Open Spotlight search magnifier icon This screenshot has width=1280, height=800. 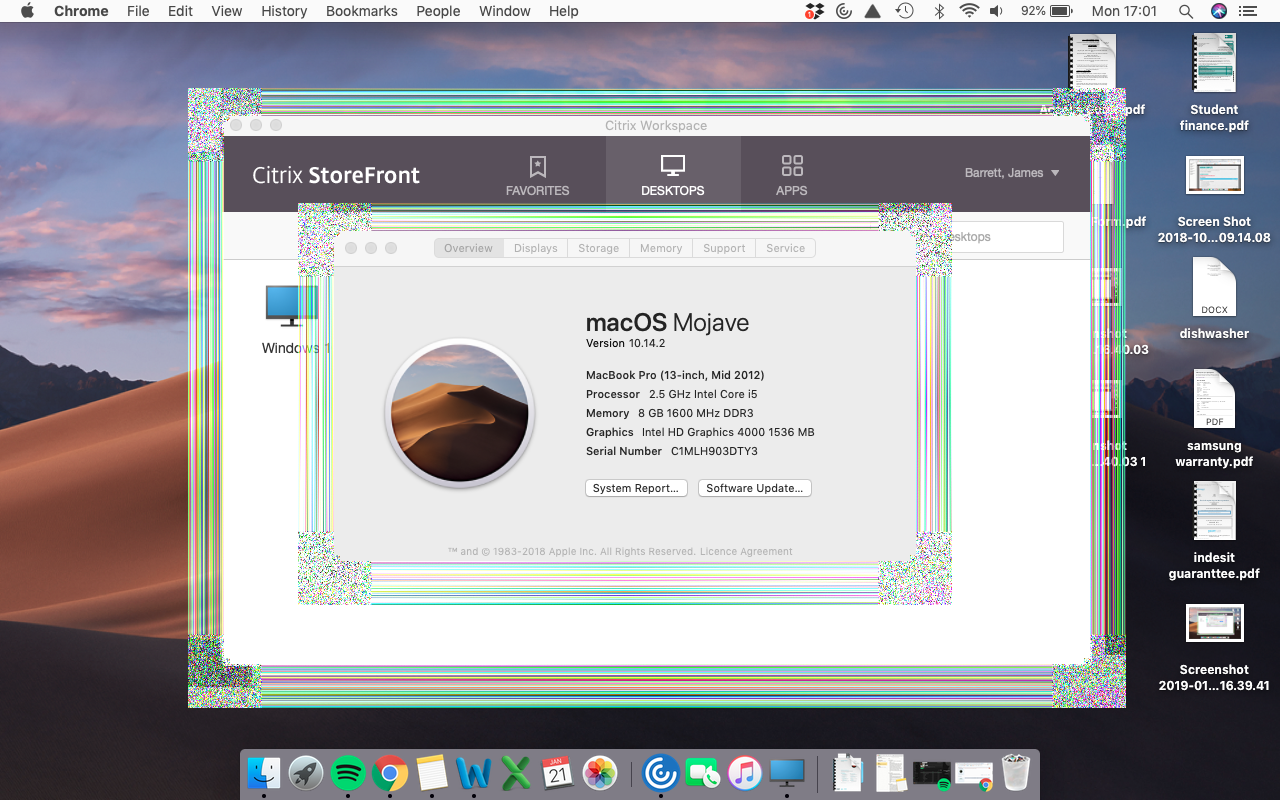(x=1185, y=11)
